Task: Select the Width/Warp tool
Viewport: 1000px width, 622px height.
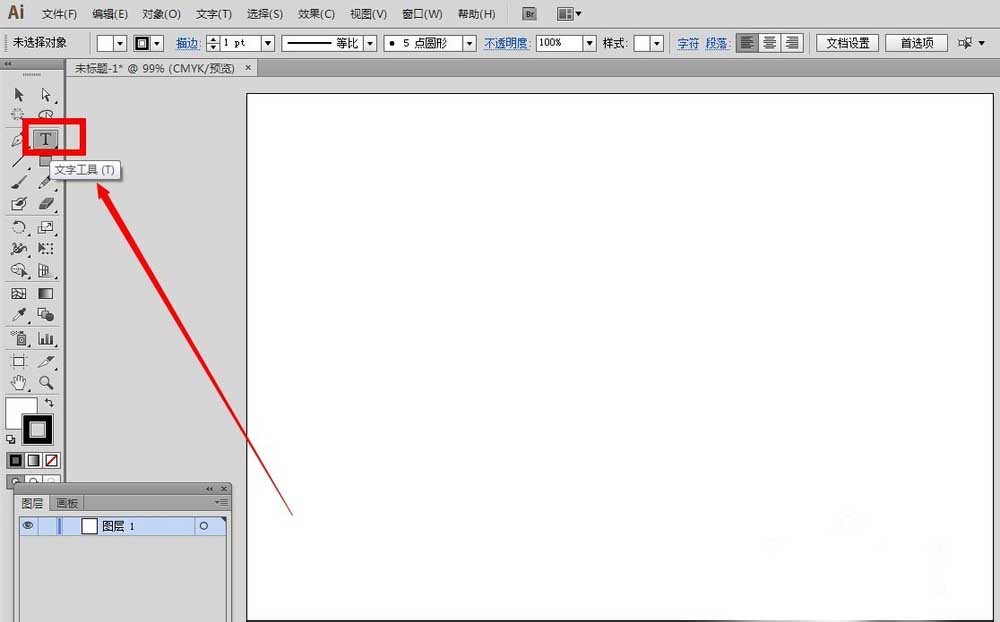Action: coord(18,249)
